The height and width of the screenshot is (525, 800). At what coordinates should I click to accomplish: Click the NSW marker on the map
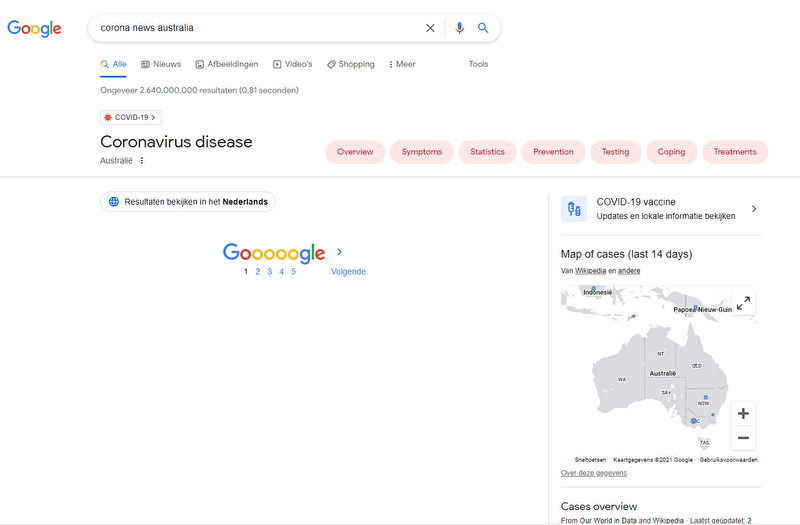tap(706, 397)
